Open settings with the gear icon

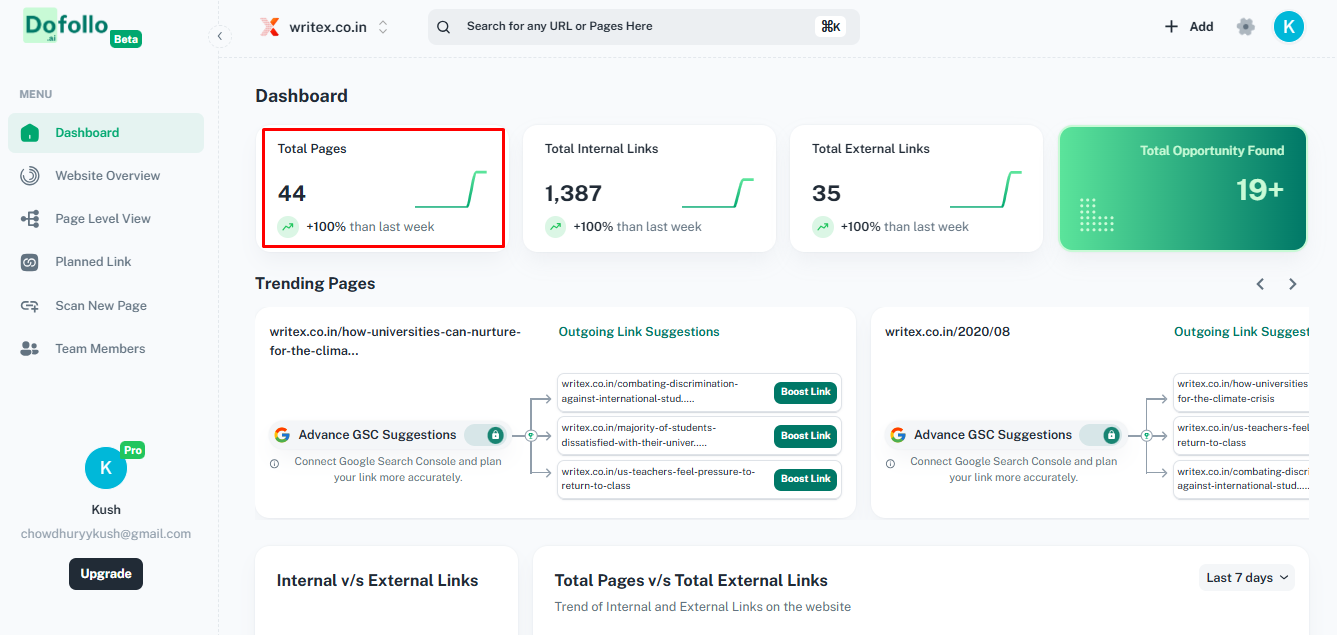[1245, 27]
